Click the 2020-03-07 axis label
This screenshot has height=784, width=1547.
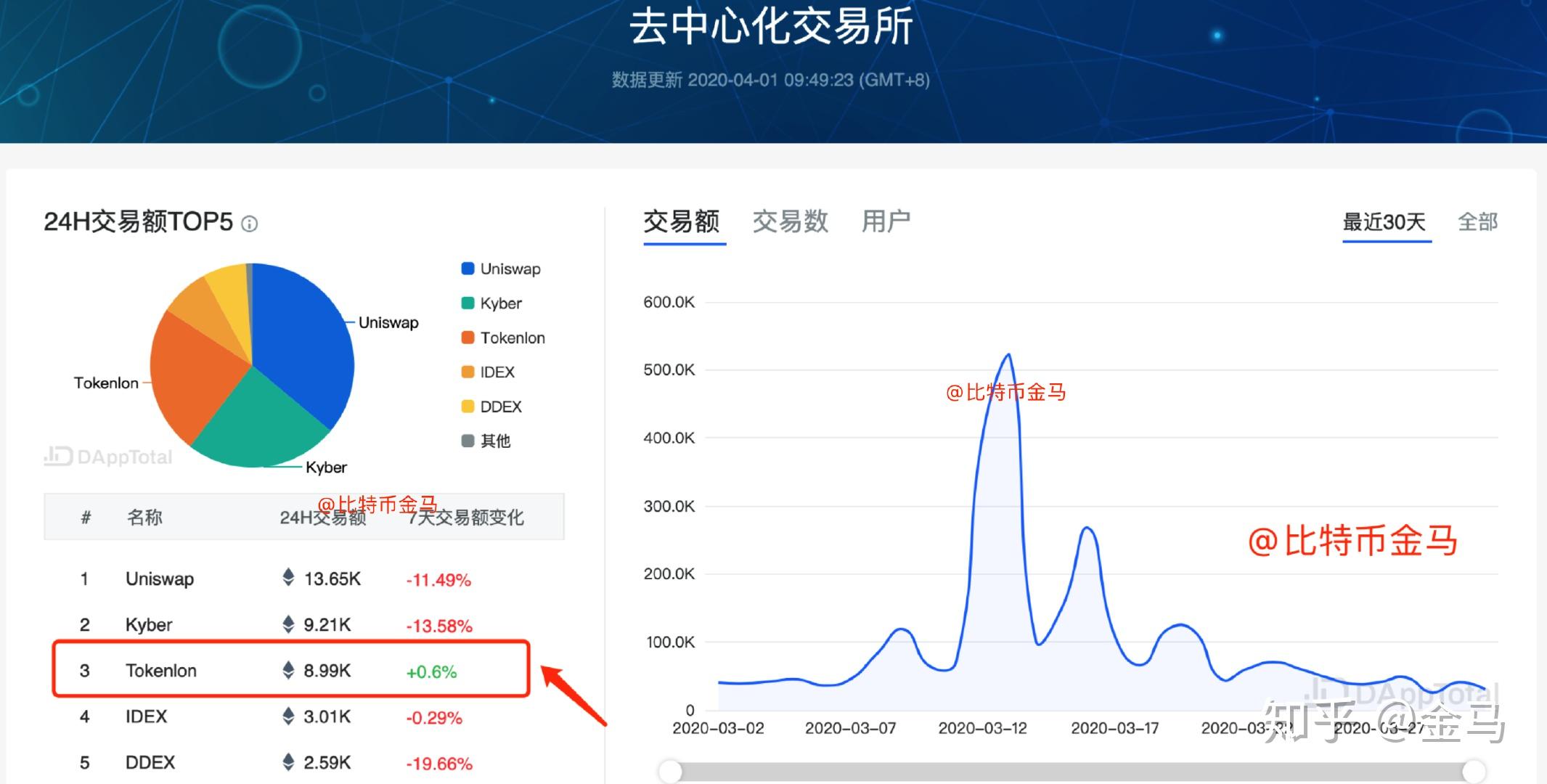(x=850, y=728)
